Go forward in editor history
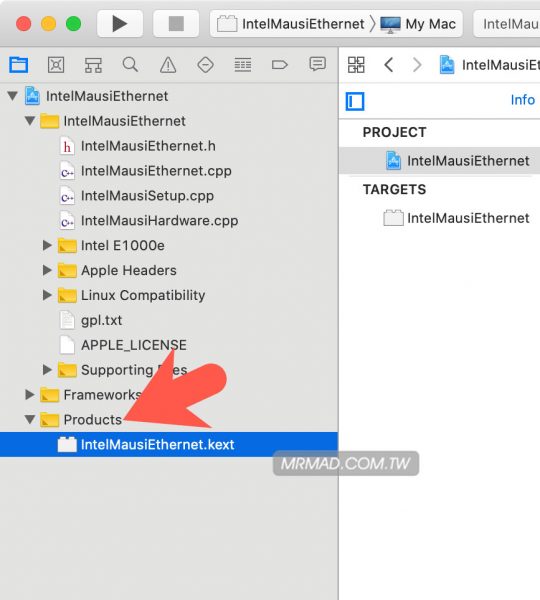 [x=417, y=65]
